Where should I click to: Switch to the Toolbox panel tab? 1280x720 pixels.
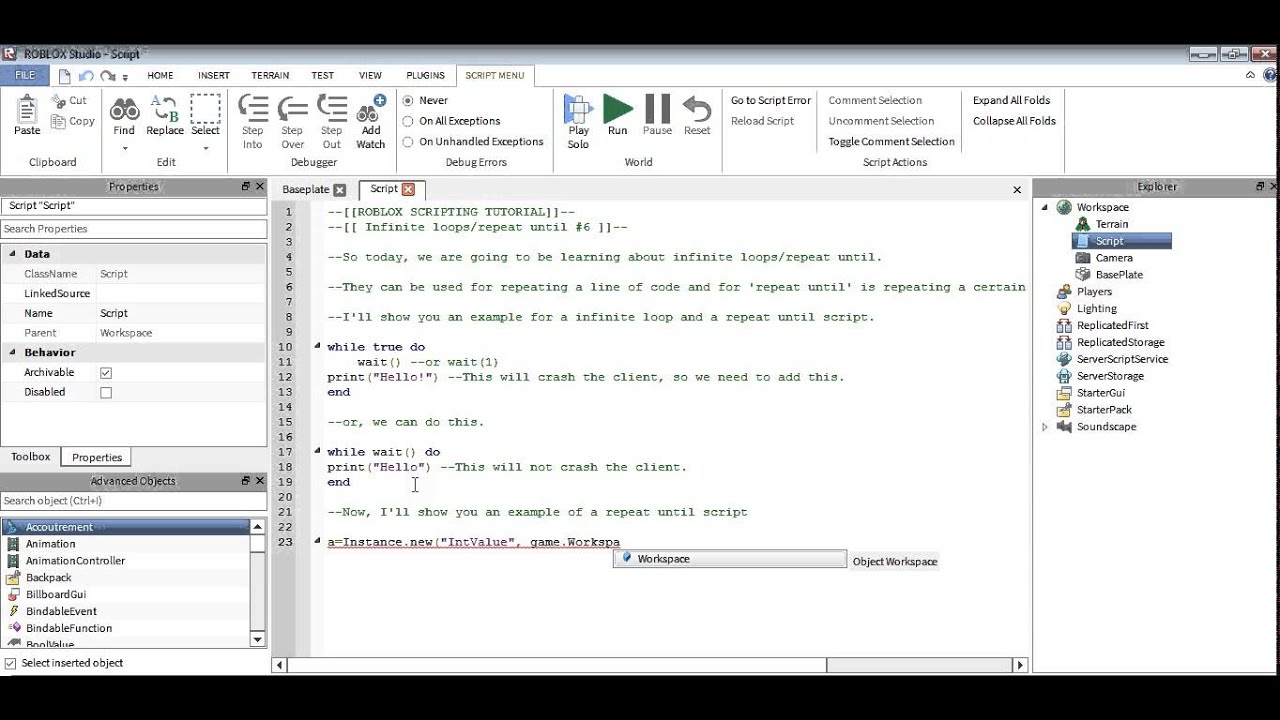(x=30, y=457)
